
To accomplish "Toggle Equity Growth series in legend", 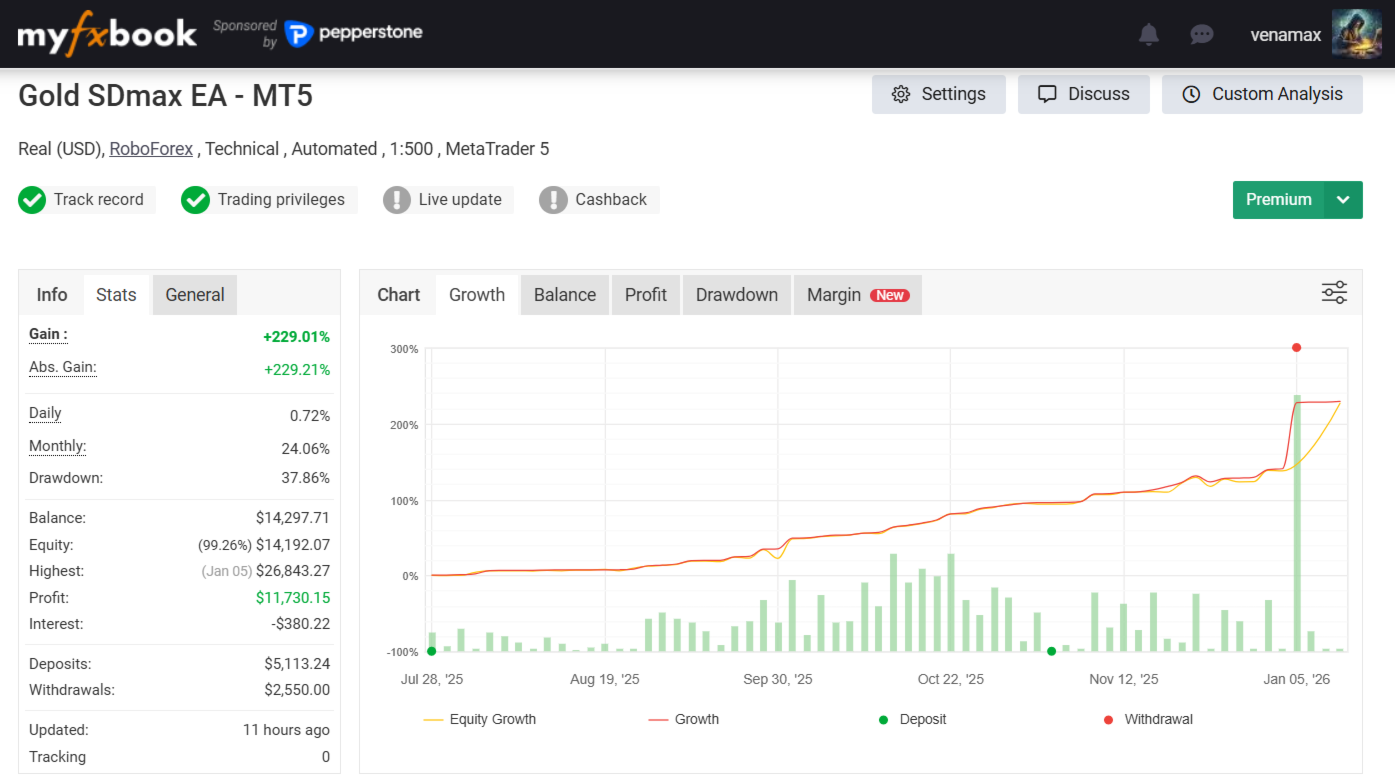I will (480, 720).
